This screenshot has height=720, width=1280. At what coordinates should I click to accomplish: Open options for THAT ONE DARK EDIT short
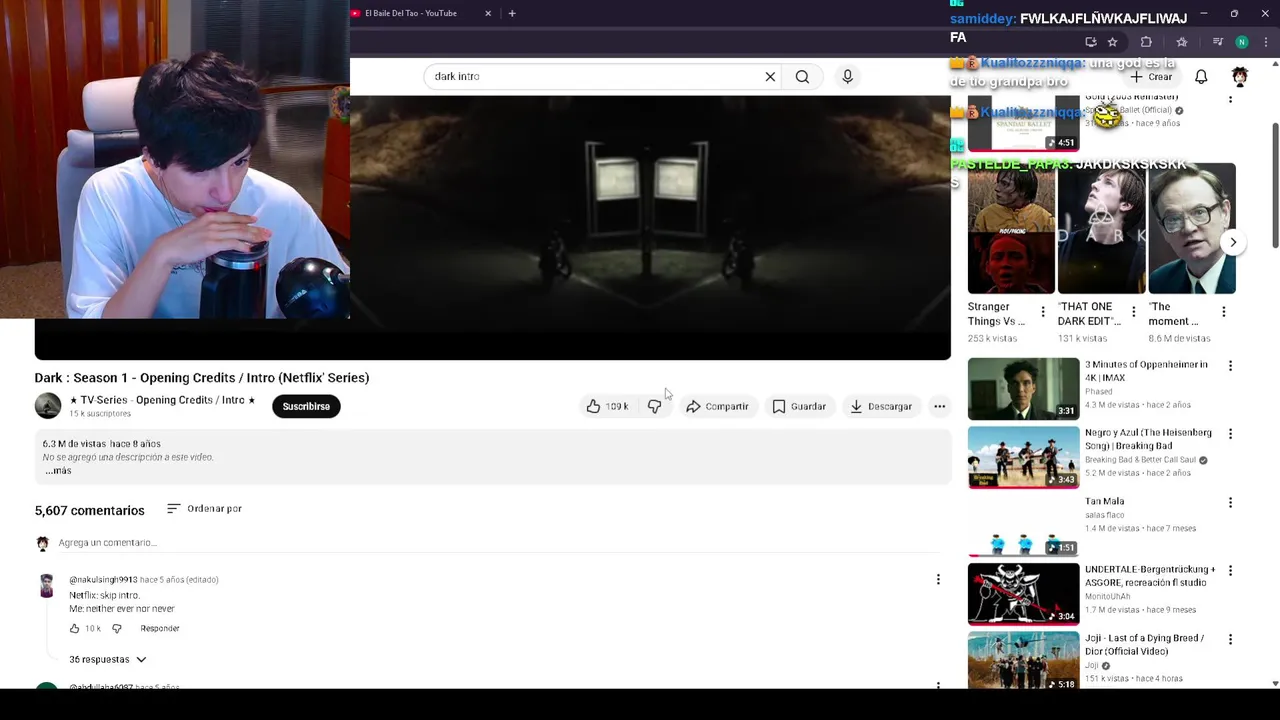(1133, 312)
